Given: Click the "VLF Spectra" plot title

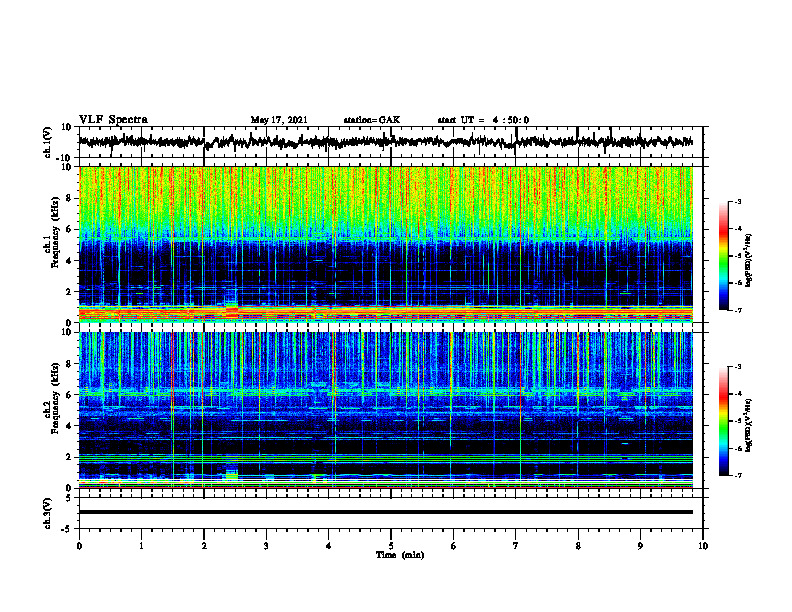Looking at the screenshot, I should point(113,120).
